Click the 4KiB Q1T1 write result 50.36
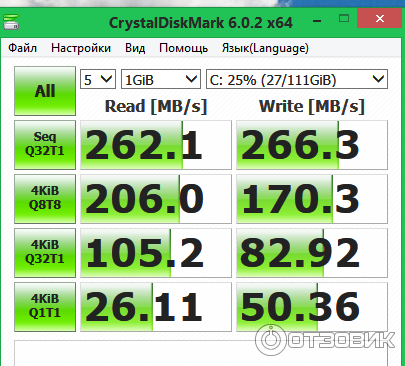 pyautogui.click(x=312, y=307)
